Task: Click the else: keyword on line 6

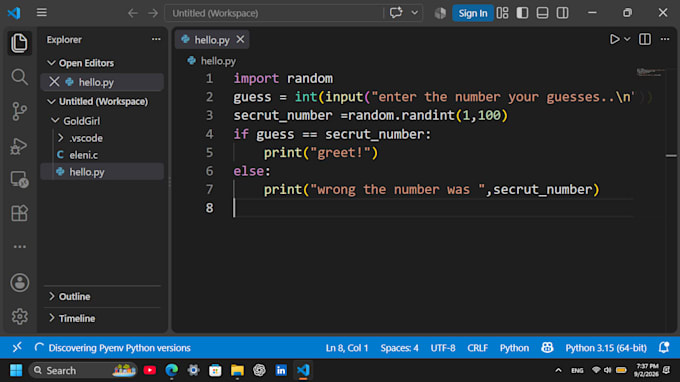Action: [x=252, y=171]
